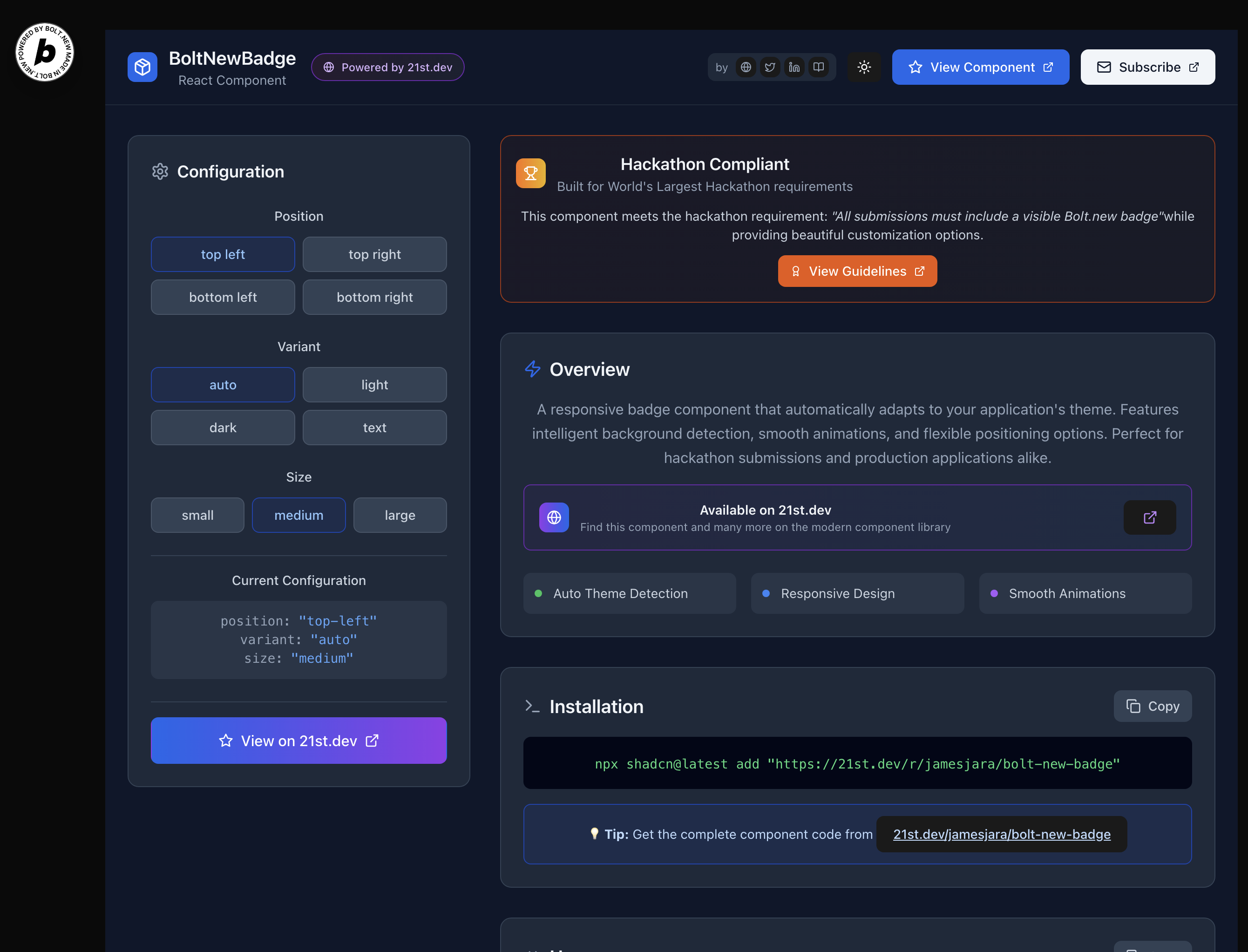The width and height of the screenshot is (1248, 952).
Task: Copy the installation command
Action: (1152, 706)
